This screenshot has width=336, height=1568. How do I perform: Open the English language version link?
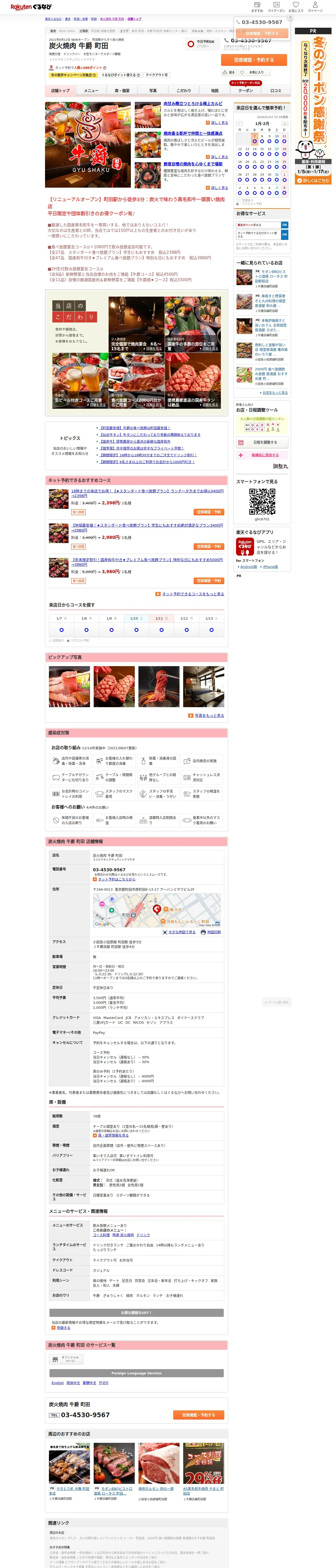57,1383
